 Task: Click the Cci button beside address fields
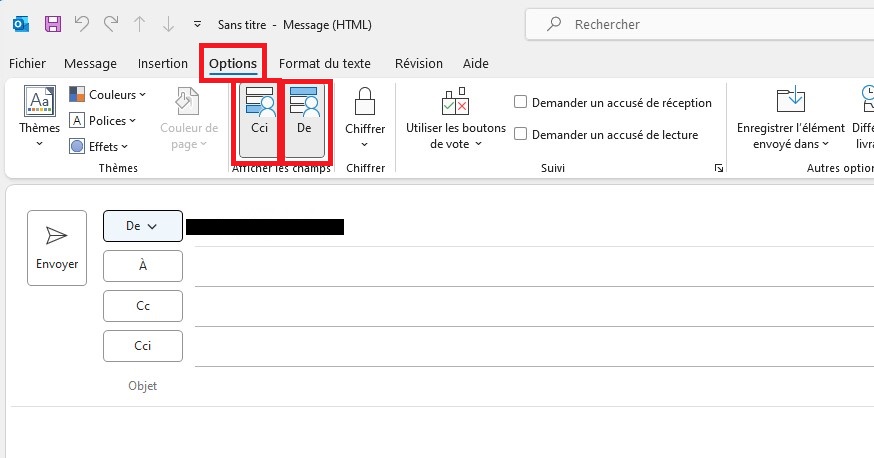click(143, 346)
